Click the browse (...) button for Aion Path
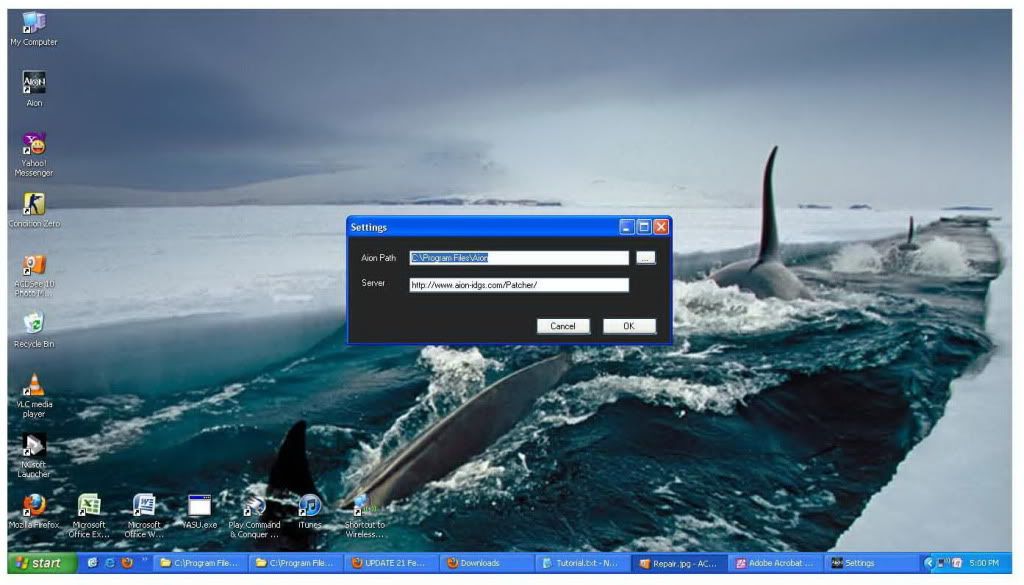The height and width of the screenshot is (585, 1024). pyautogui.click(x=645, y=258)
